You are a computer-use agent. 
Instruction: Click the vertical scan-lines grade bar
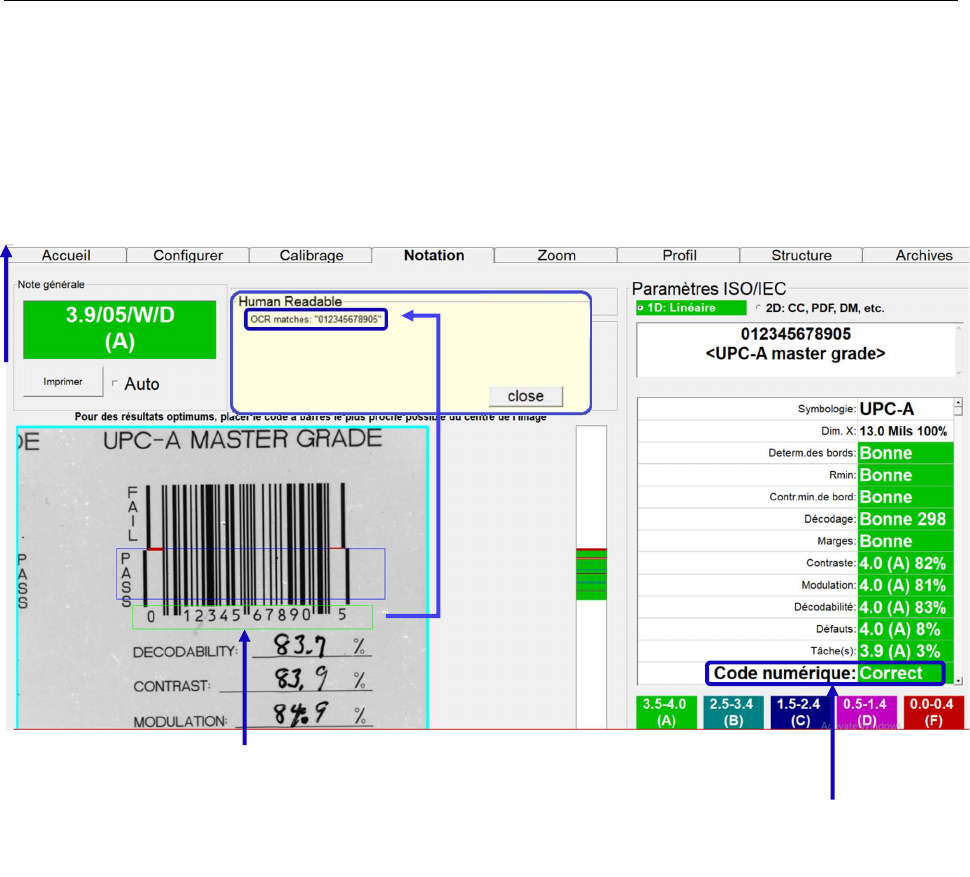click(x=591, y=576)
